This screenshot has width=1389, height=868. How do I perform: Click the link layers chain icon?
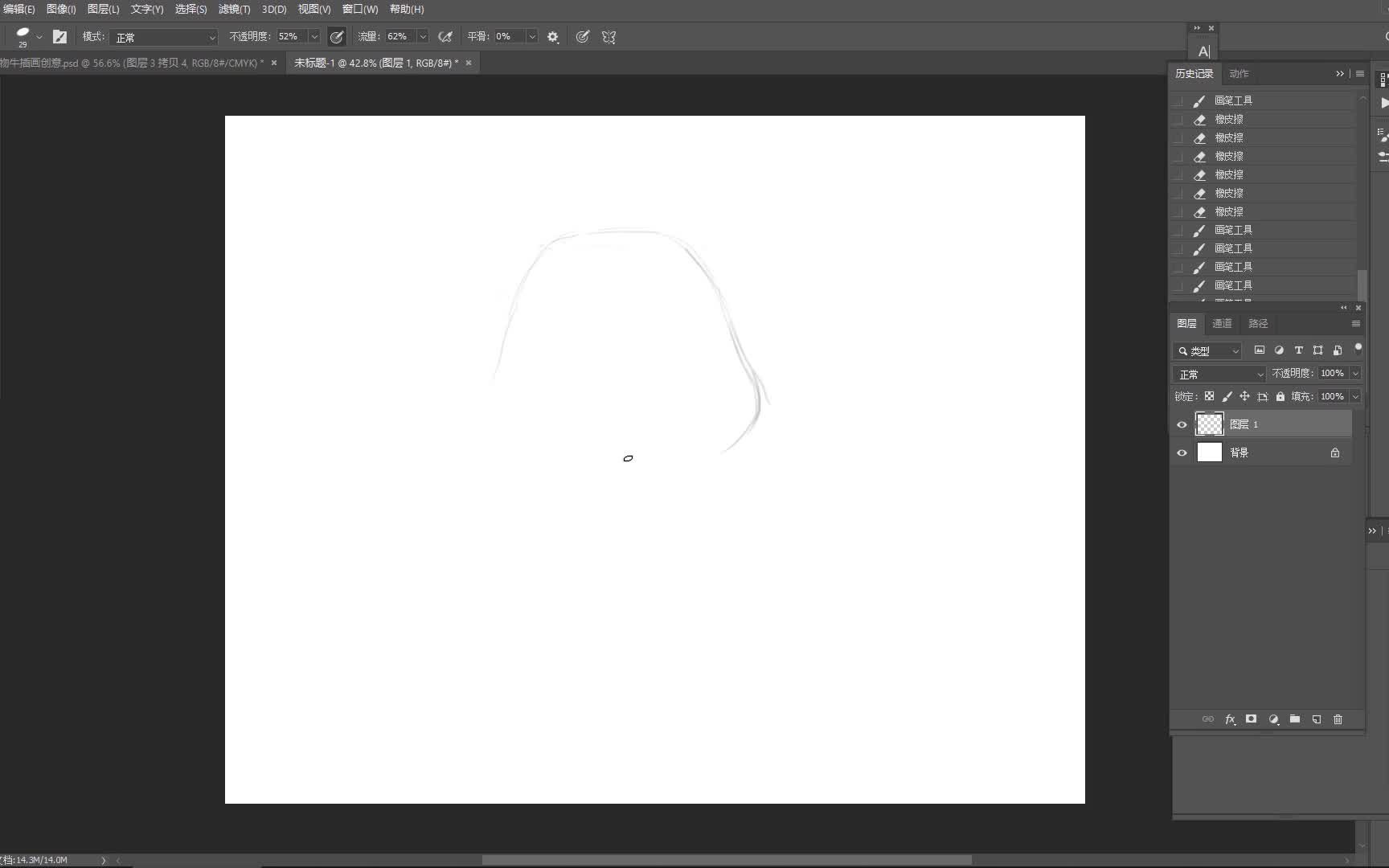point(1207,719)
